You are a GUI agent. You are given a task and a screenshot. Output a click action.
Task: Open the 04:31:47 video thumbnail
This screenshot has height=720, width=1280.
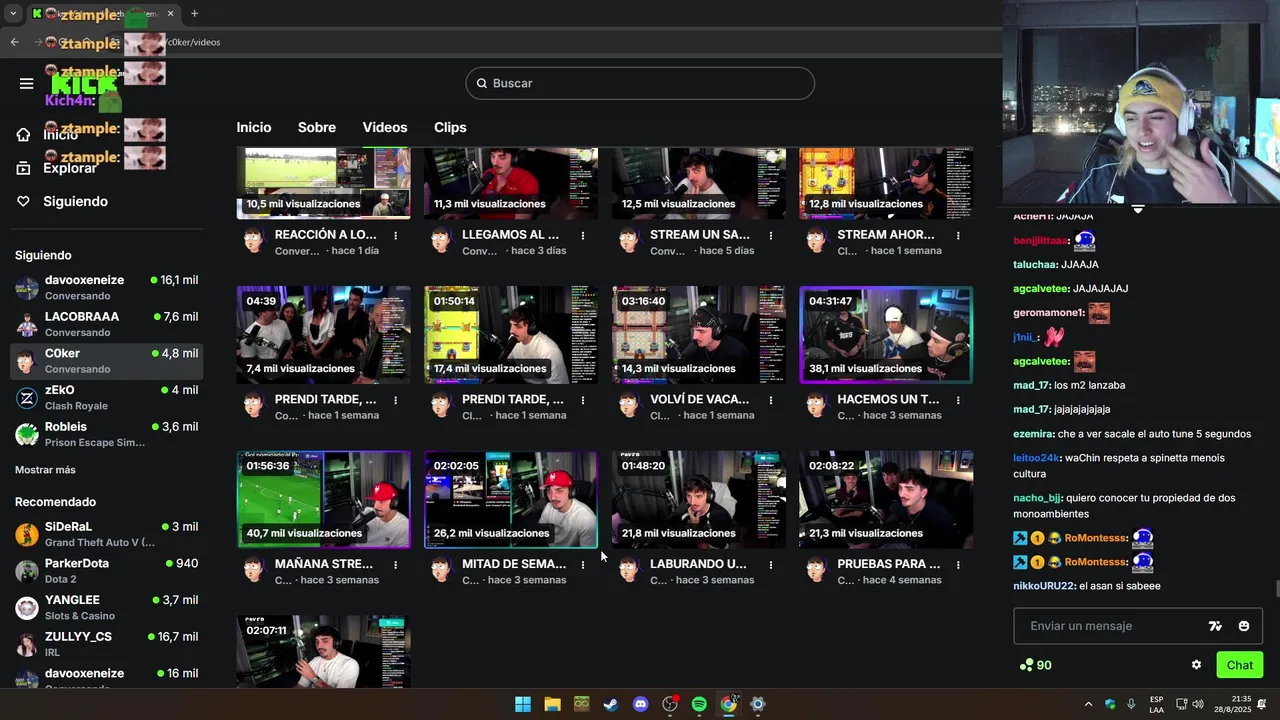(886, 335)
